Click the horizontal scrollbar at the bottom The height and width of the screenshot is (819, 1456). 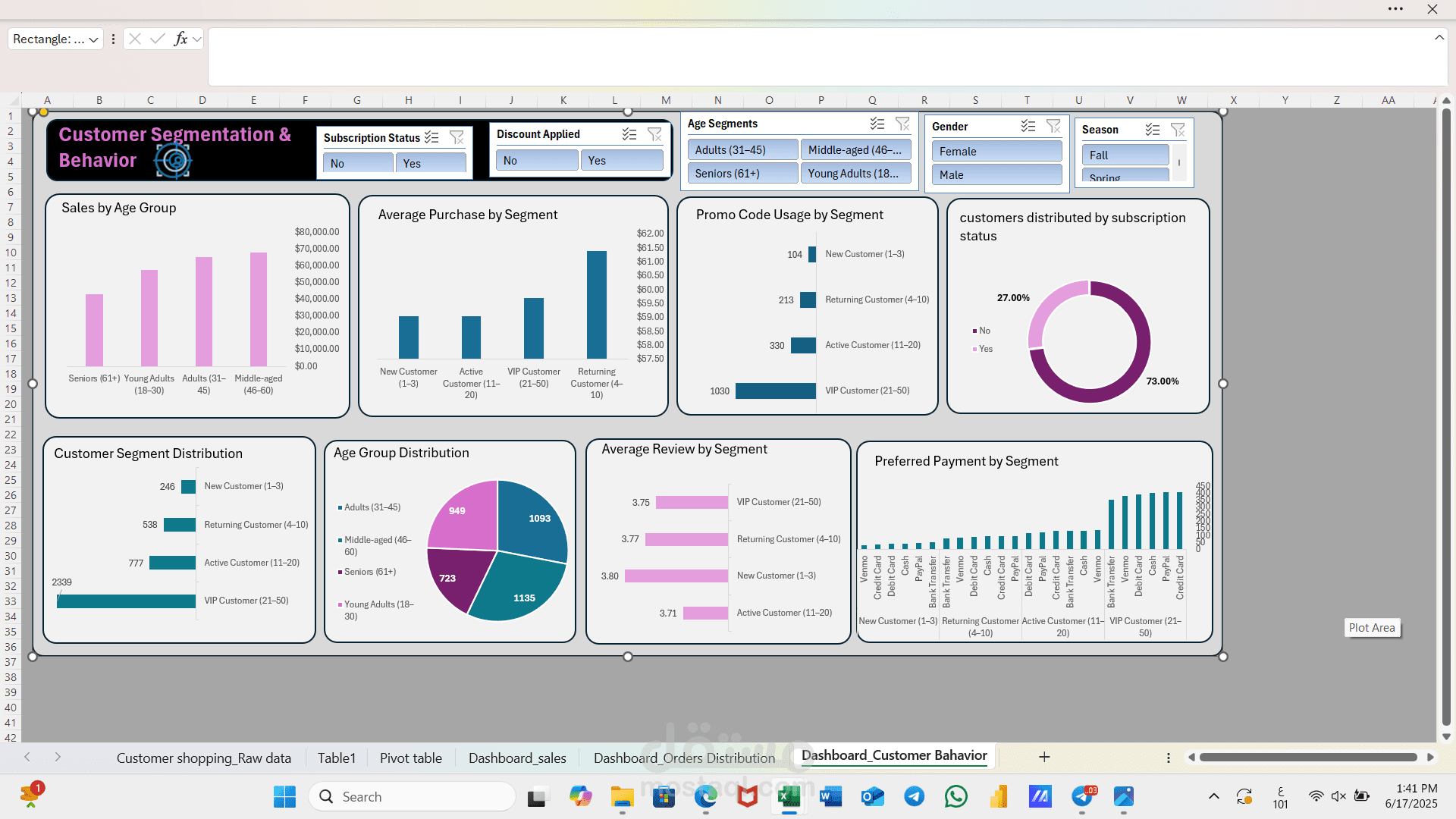(1304, 757)
